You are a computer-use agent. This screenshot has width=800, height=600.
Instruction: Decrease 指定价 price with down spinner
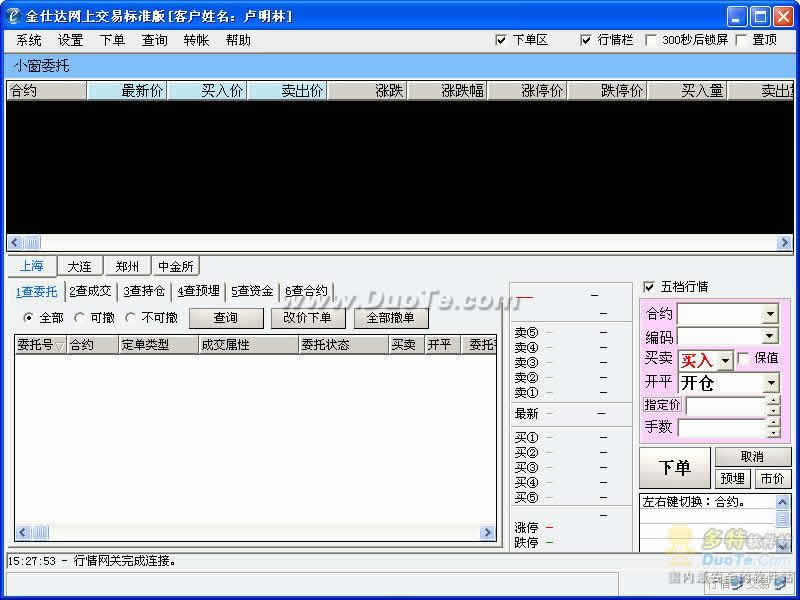pyautogui.click(x=772, y=411)
